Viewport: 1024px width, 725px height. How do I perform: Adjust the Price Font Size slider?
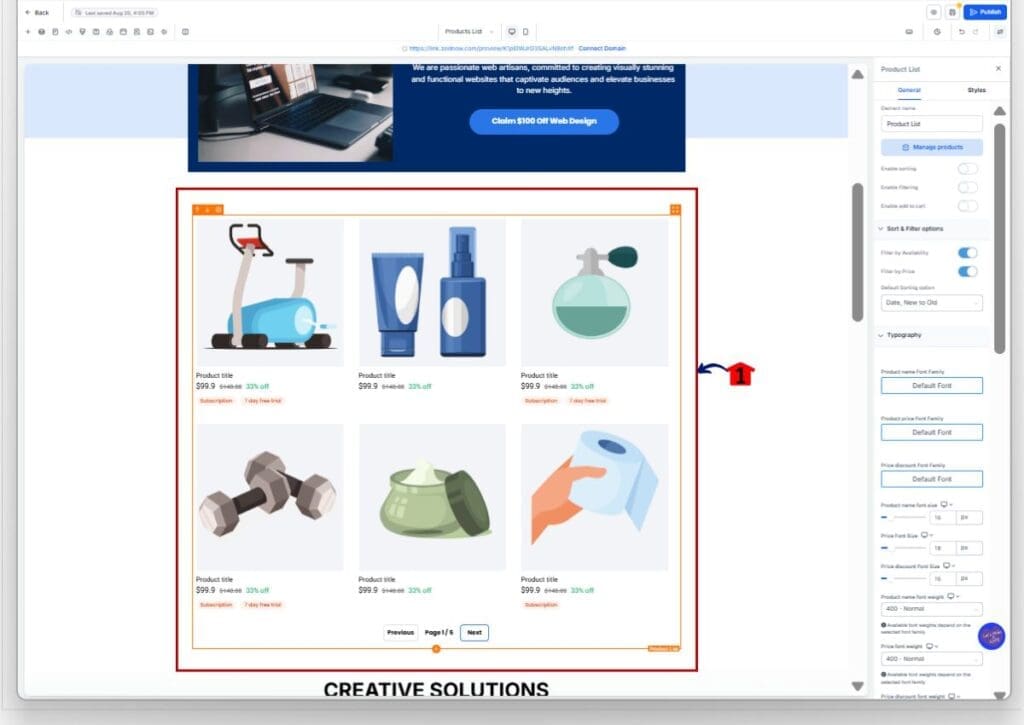(904, 548)
